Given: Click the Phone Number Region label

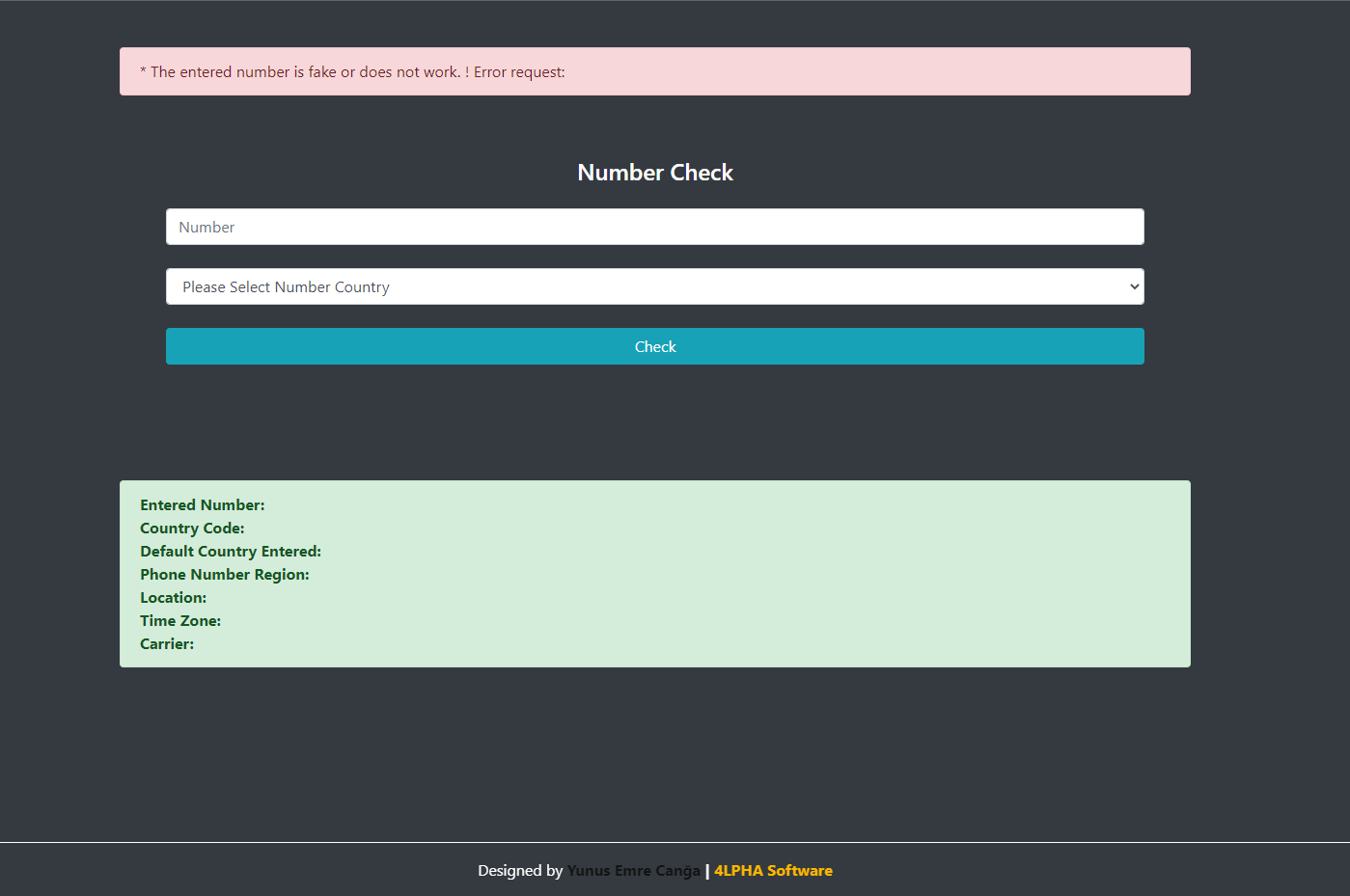Looking at the screenshot, I should [x=225, y=574].
